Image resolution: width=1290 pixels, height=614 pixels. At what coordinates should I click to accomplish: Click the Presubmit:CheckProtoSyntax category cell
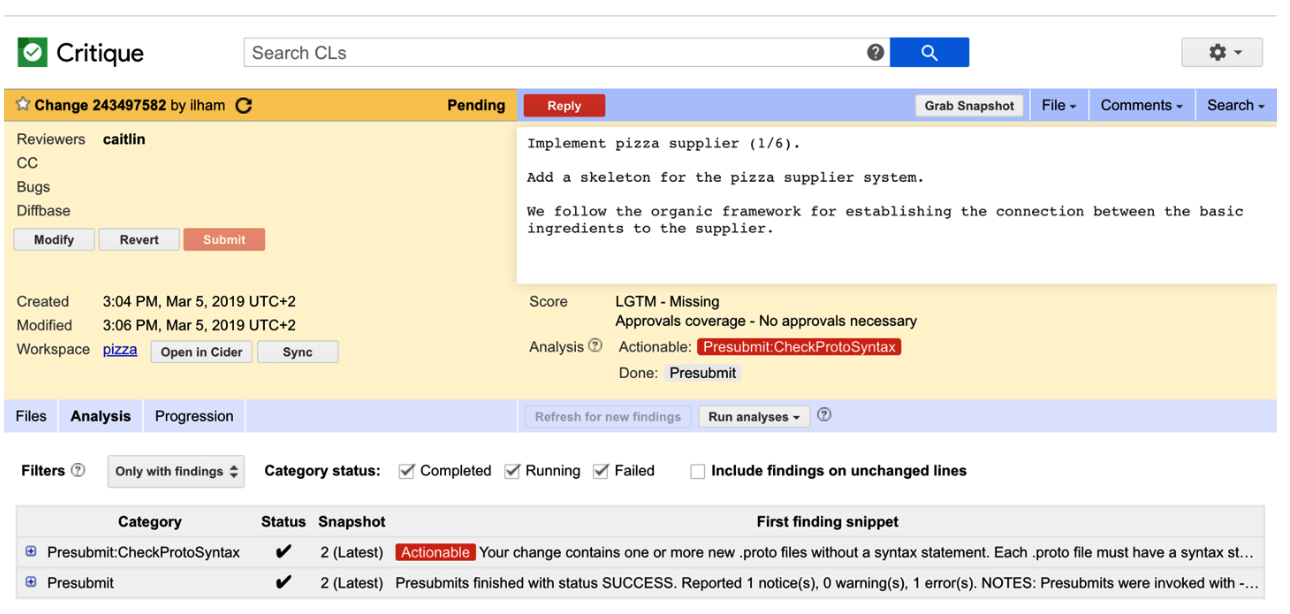(x=143, y=552)
